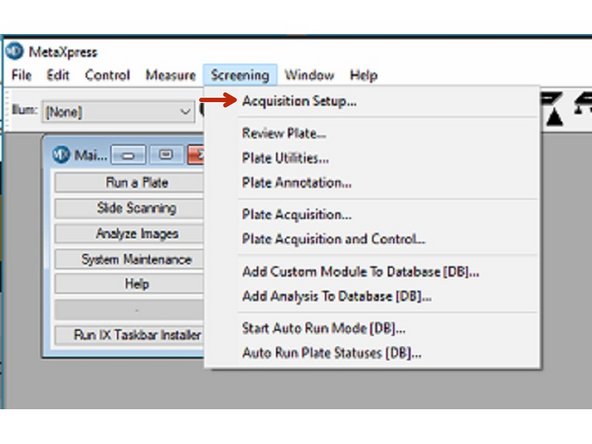This screenshot has height=444, width=592.
Task: Click the MetaXpress application logo icon
Action: click(15, 51)
